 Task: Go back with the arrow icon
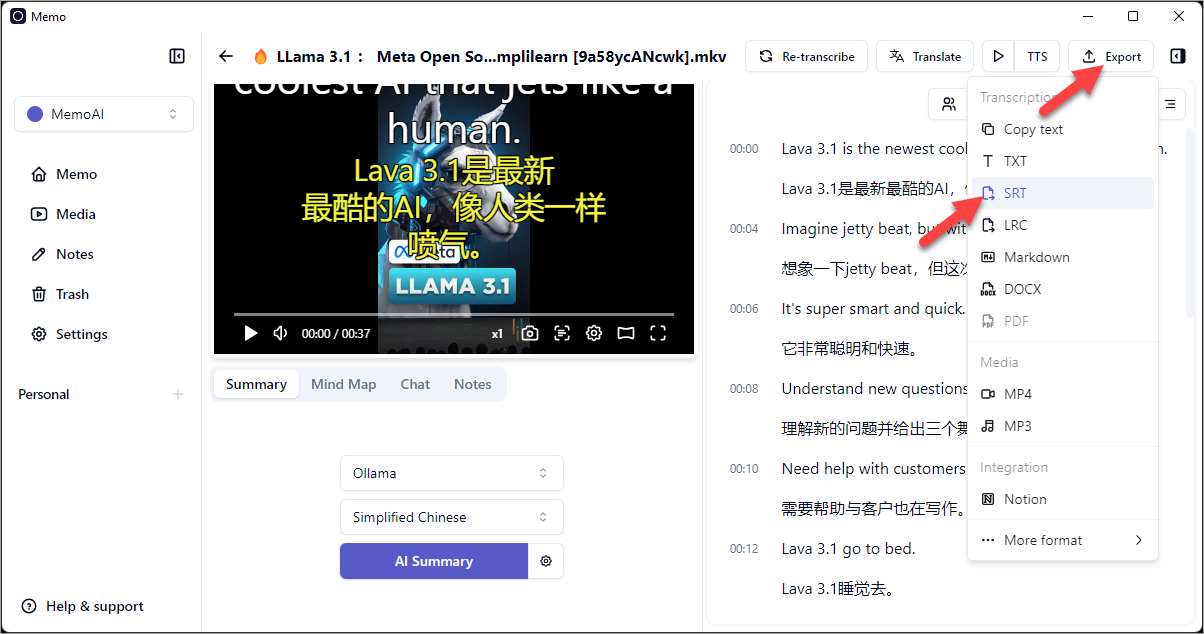click(x=226, y=56)
